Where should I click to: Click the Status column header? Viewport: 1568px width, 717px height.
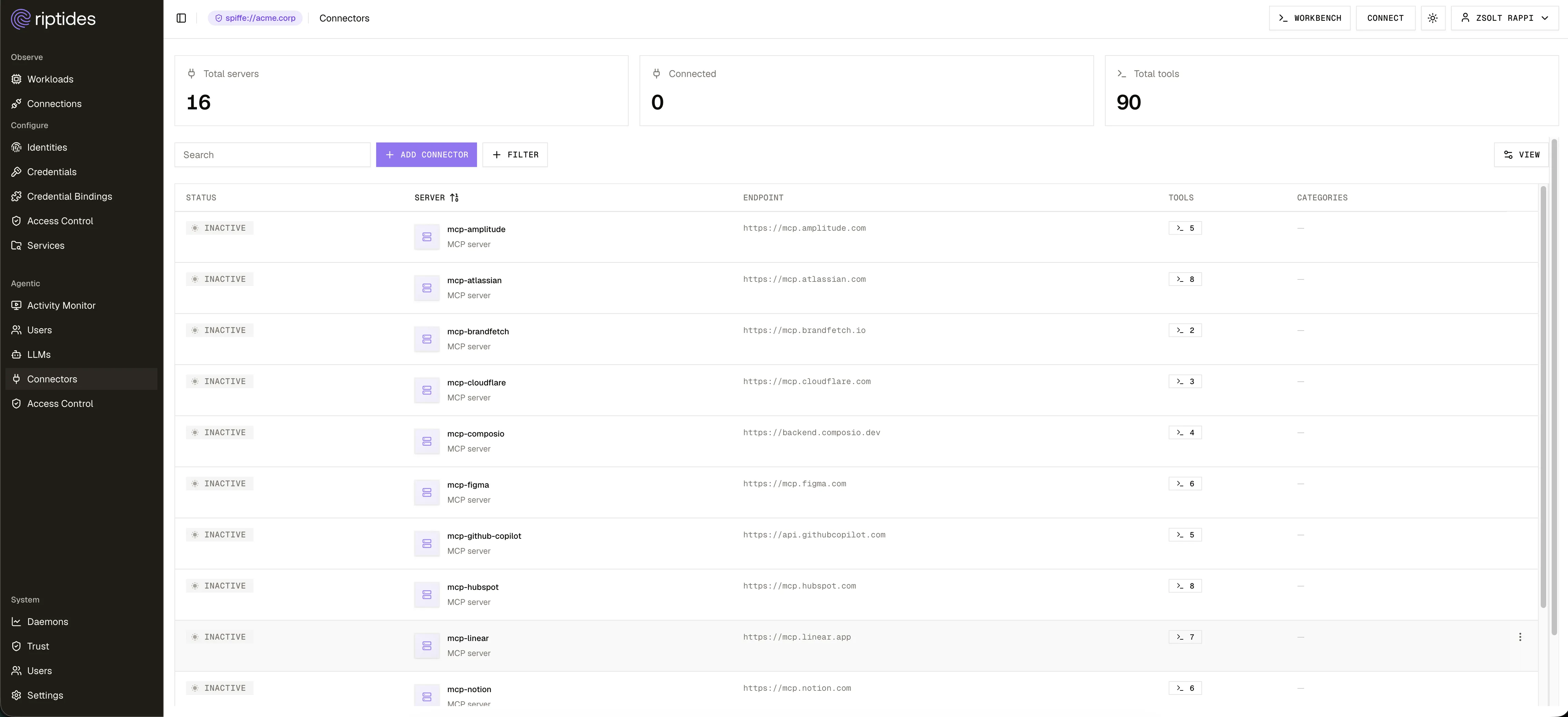pos(201,198)
